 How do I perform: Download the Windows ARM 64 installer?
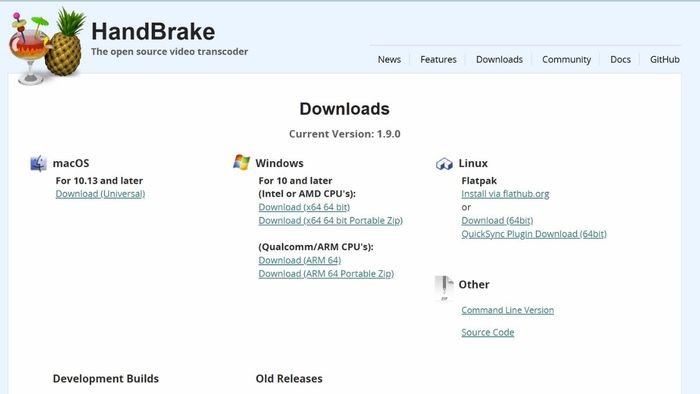tap(300, 261)
